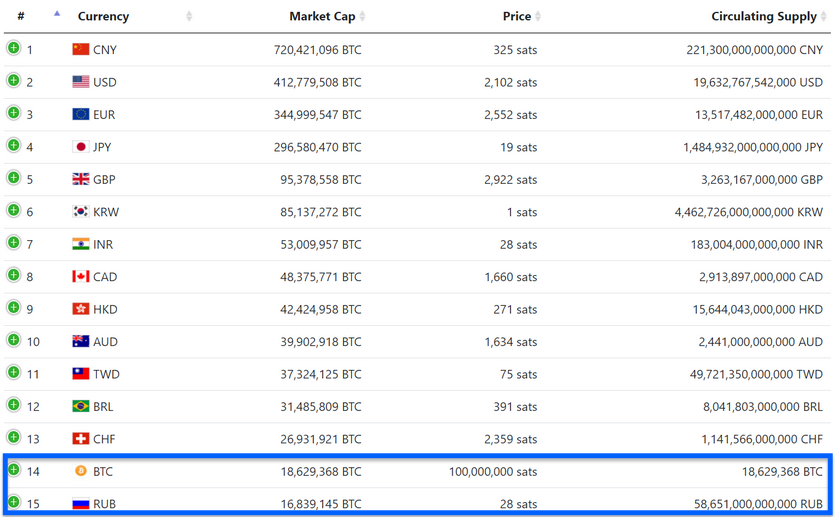Sort table by Price column

pos(518,16)
